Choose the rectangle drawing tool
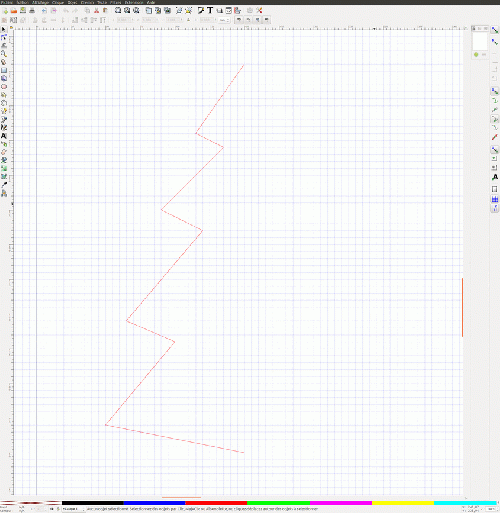This screenshot has width=500, height=513. pyautogui.click(x=4, y=70)
